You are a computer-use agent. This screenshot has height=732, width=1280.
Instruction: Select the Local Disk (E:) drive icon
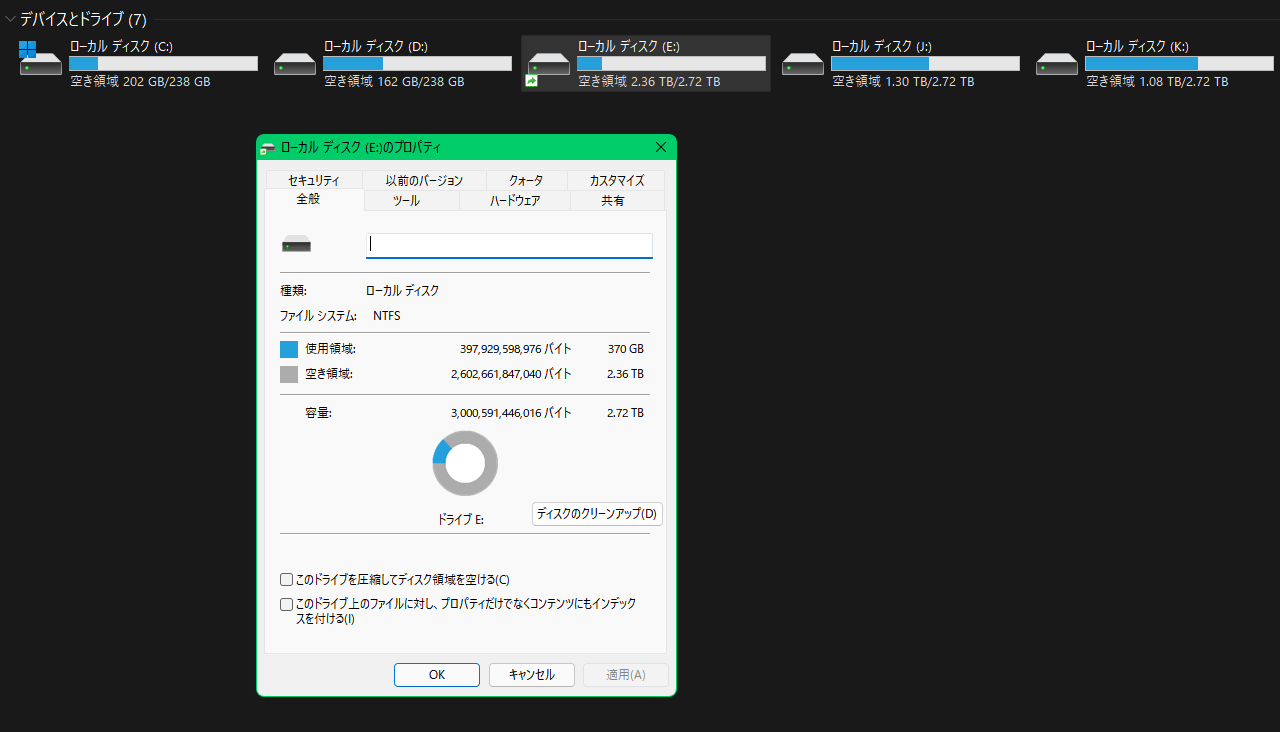pos(548,68)
